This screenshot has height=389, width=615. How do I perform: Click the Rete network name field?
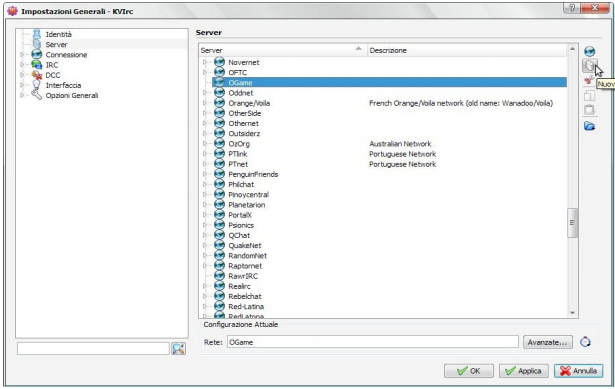pos(373,342)
